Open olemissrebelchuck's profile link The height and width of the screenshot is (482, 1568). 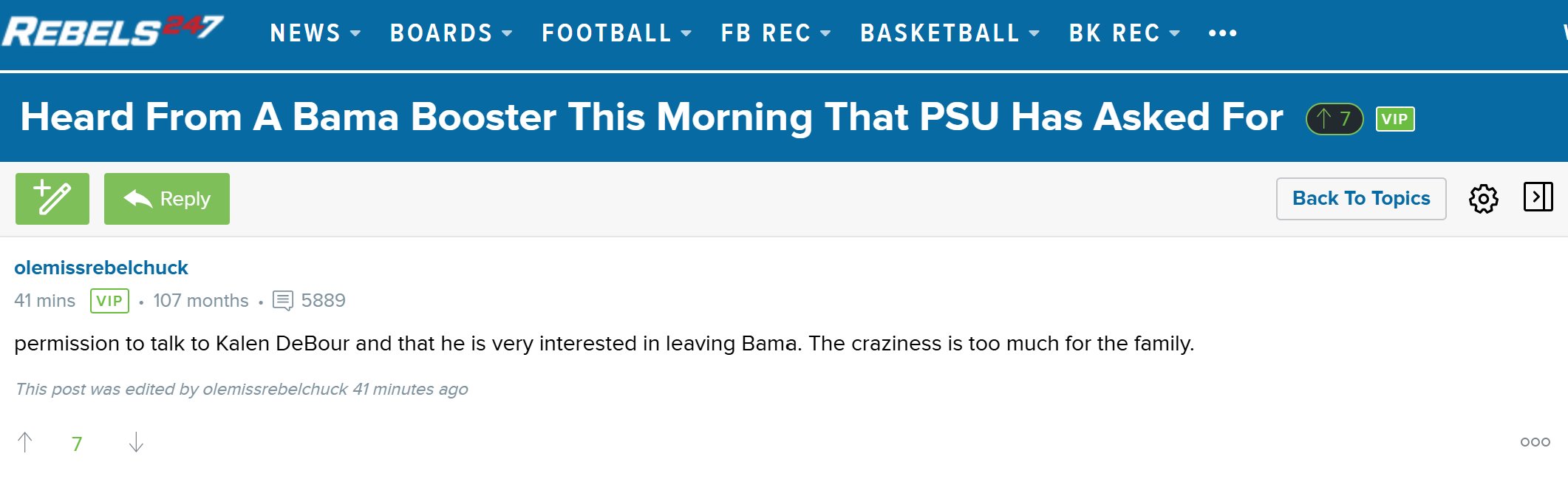(101, 268)
